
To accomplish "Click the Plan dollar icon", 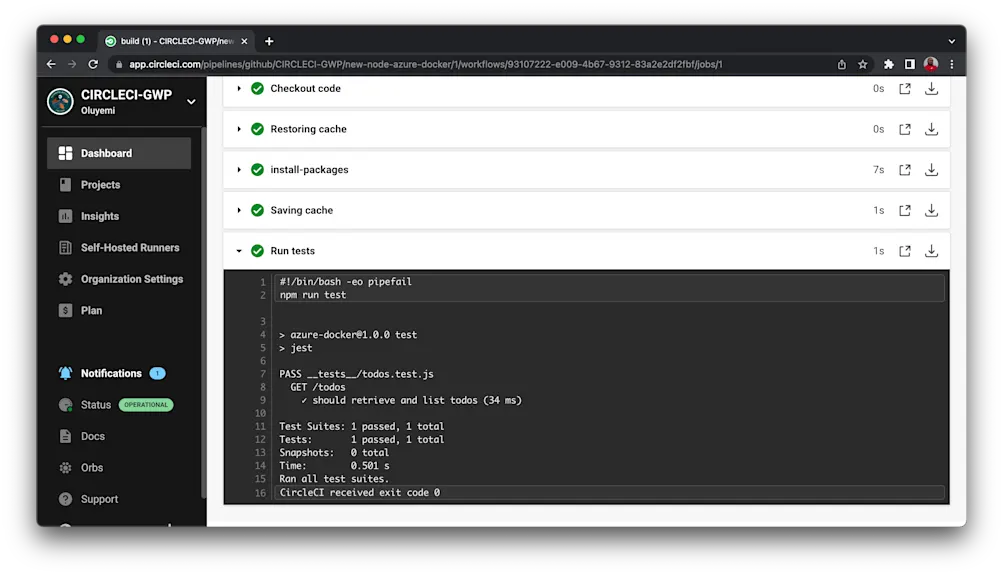I will 65,310.
